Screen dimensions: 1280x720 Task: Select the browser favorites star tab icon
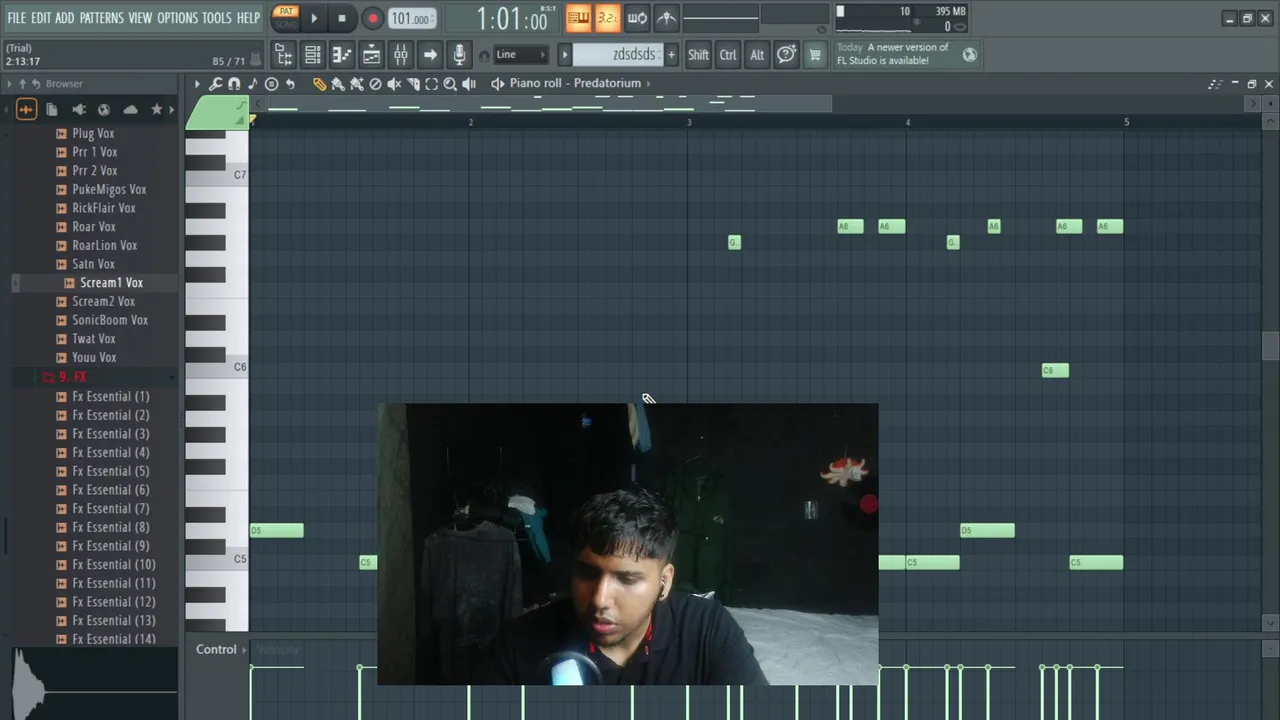156,109
